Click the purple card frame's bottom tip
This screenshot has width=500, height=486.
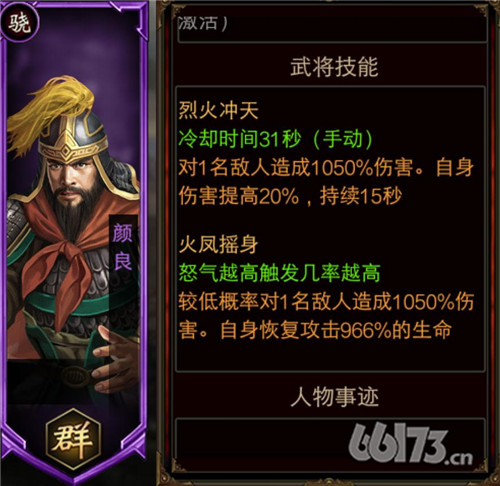74,475
